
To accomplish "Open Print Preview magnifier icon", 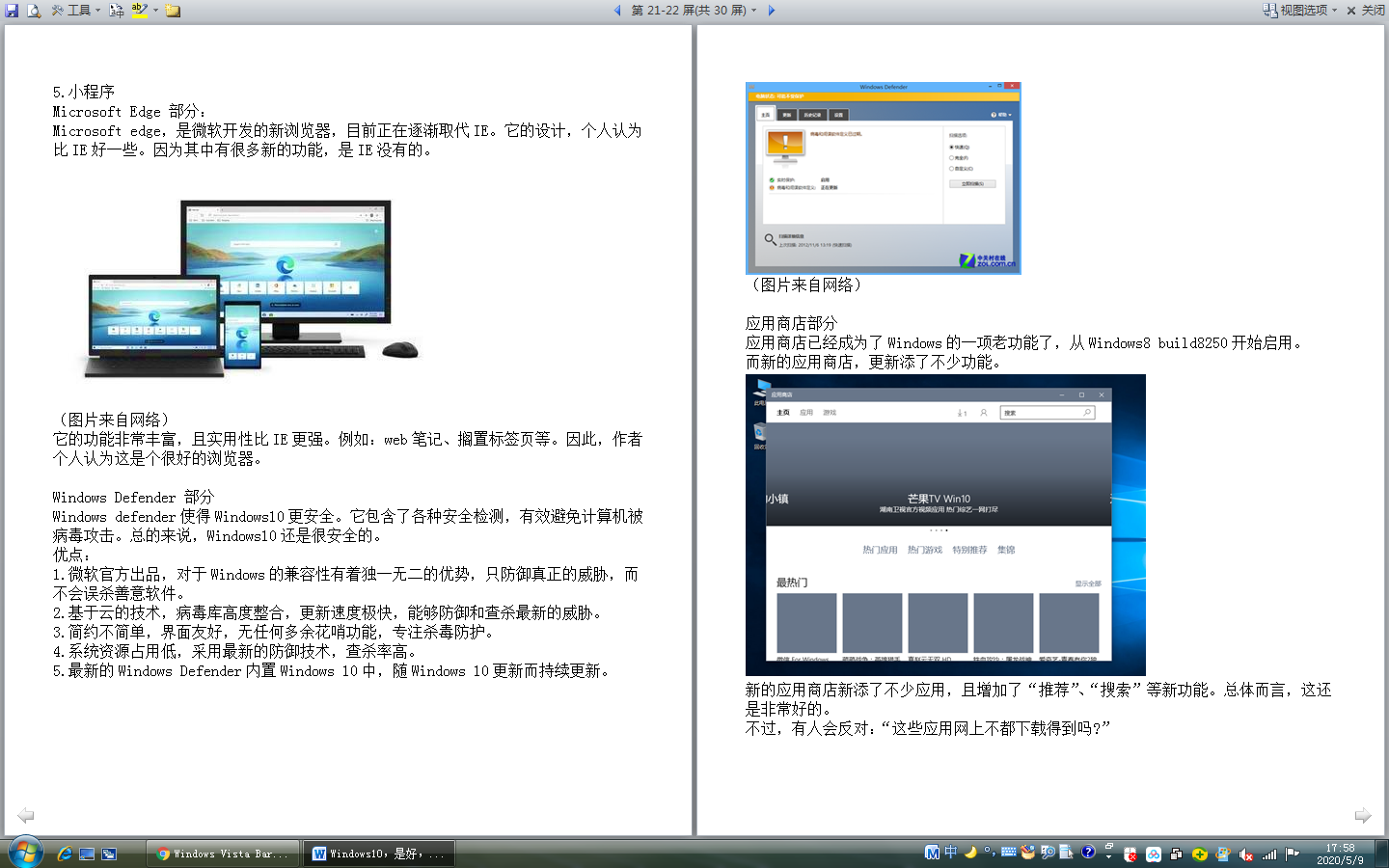I will tap(34, 11).
